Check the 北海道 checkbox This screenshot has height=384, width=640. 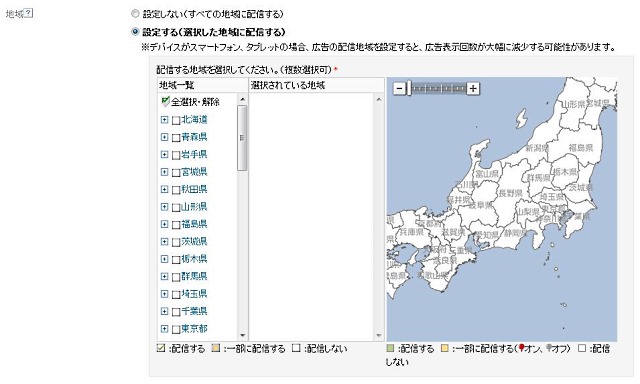[176, 120]
